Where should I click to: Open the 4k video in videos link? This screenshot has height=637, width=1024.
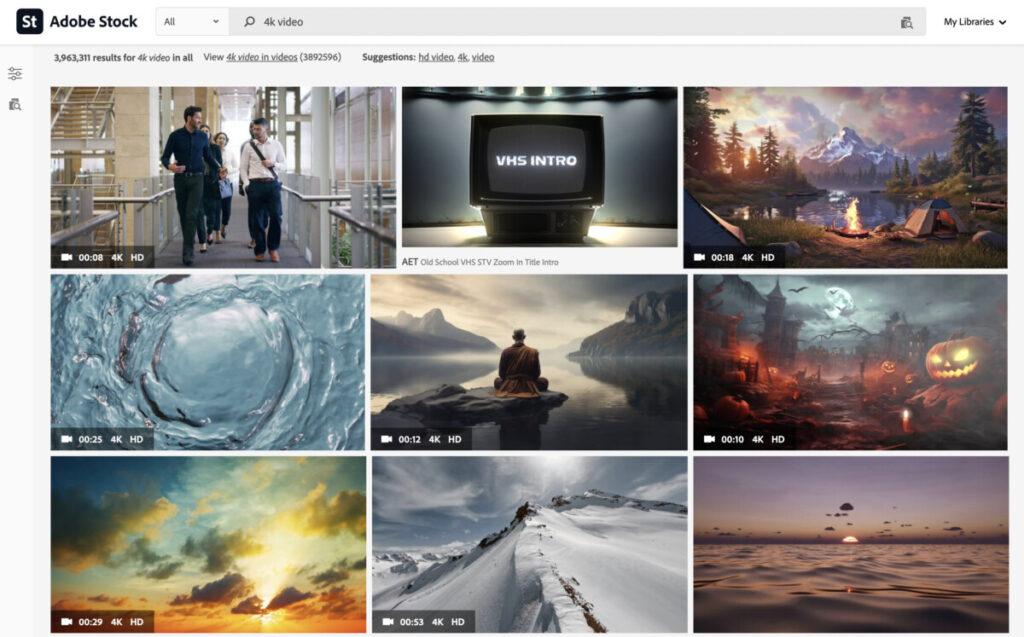[261, 58]
